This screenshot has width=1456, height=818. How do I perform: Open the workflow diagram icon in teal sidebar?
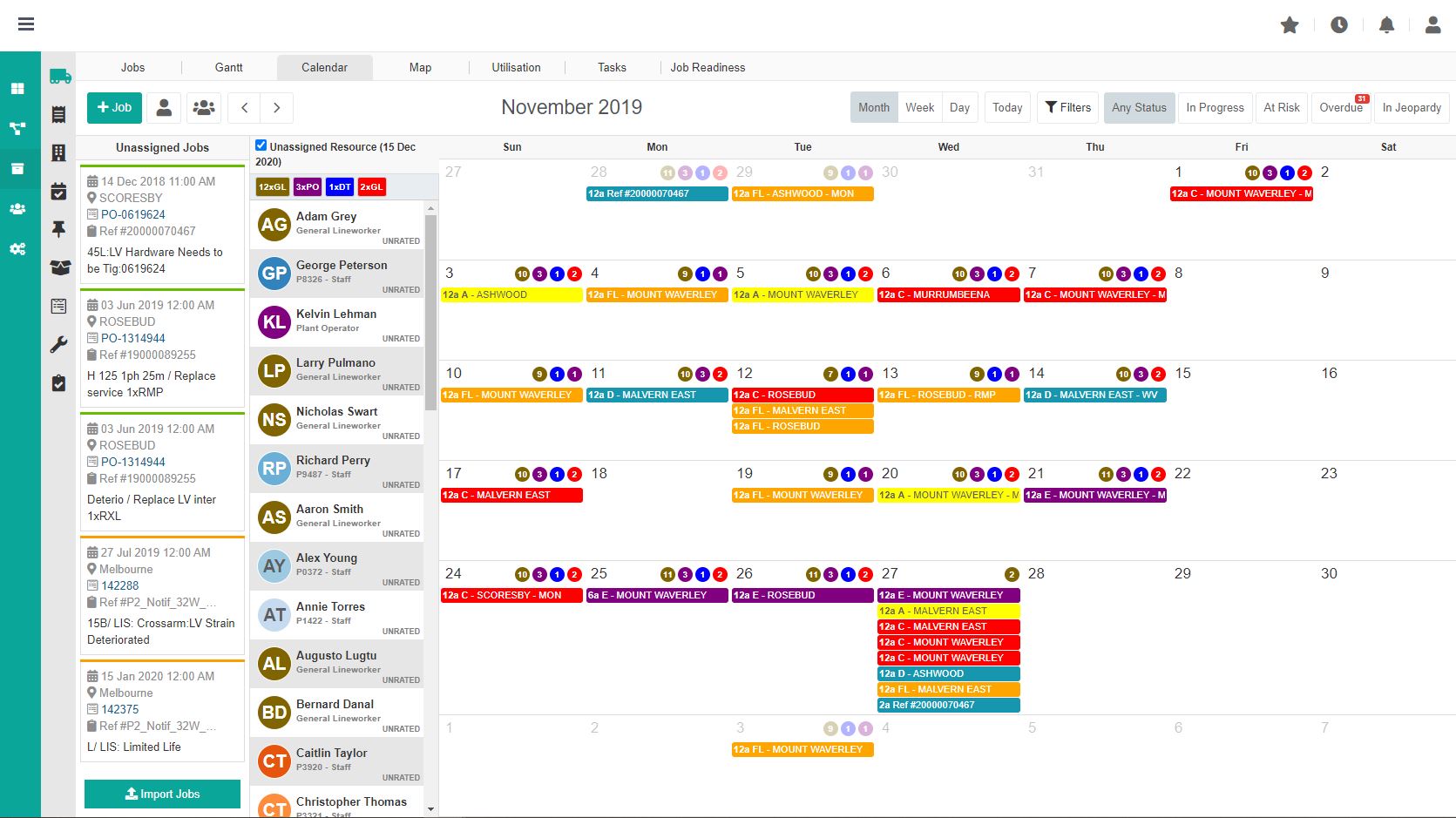tap(17, 129)
